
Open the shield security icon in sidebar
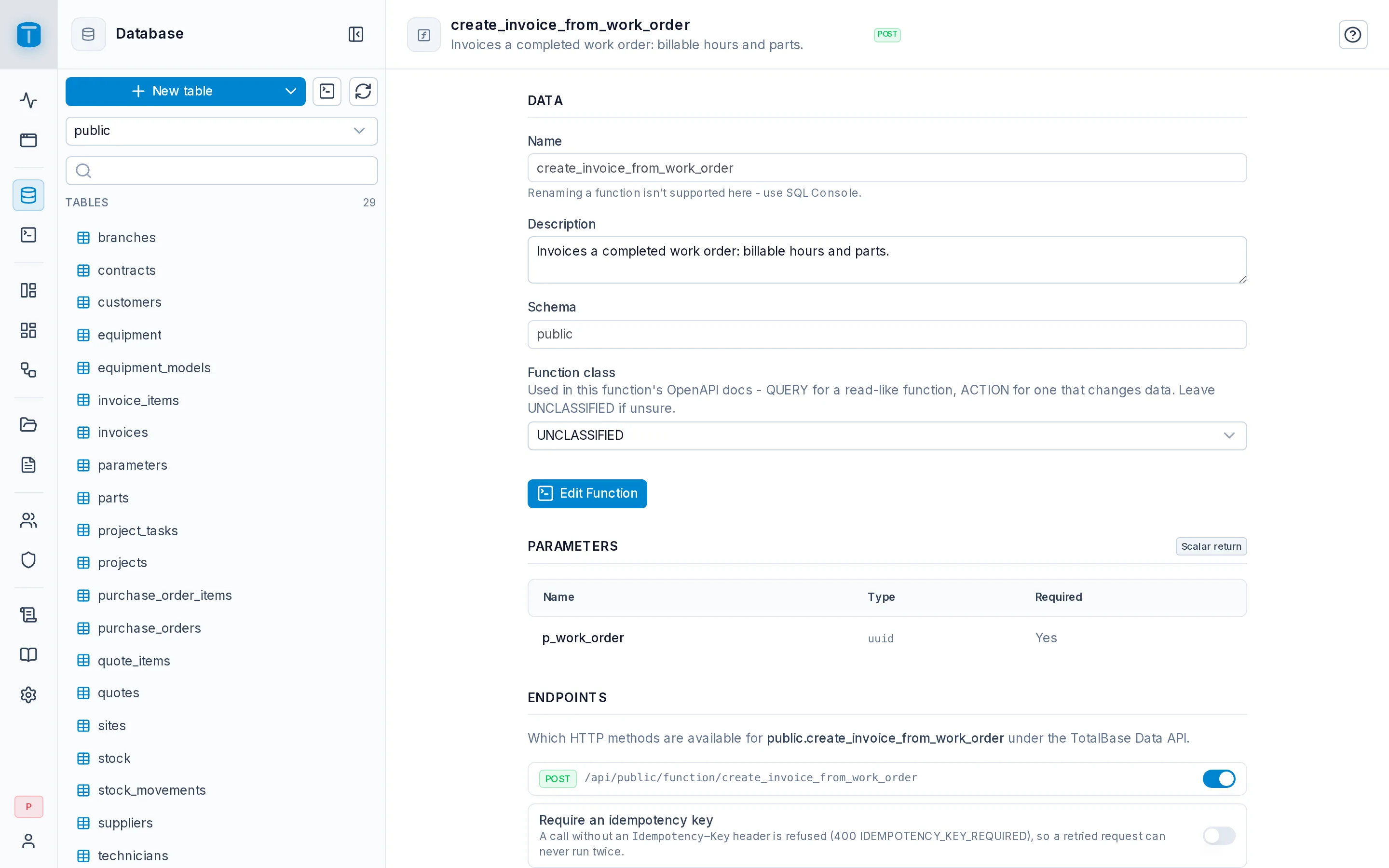pos(29,560)
